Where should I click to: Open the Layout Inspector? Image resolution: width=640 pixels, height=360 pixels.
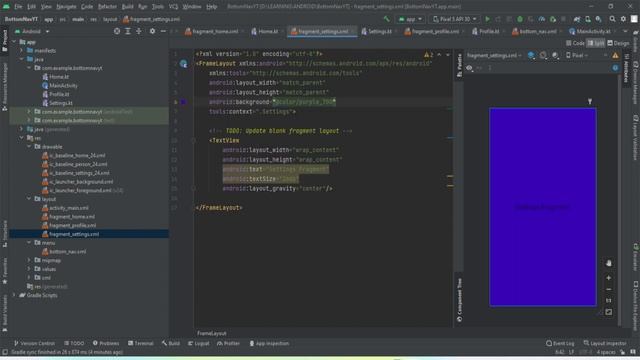pyautogui.click(x=605, y=343)
